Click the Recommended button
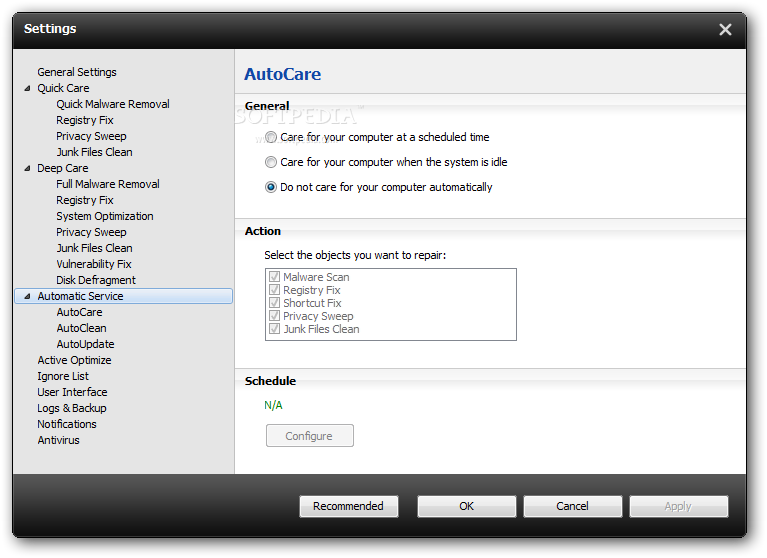 pos(348,506)
